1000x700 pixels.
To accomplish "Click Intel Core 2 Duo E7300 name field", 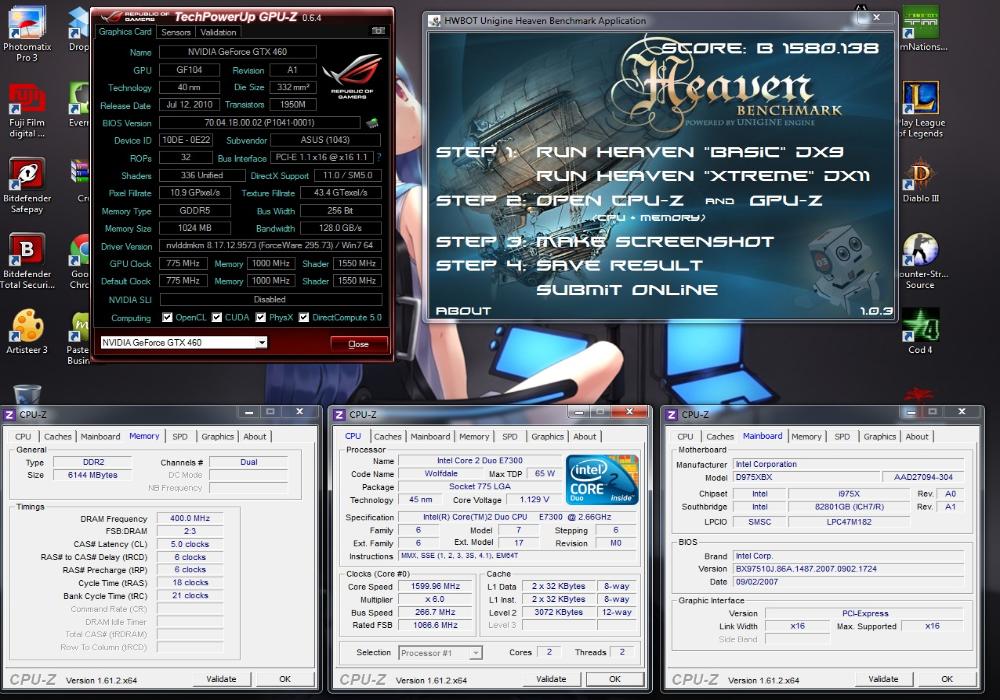I will click(x=480, y=460).
